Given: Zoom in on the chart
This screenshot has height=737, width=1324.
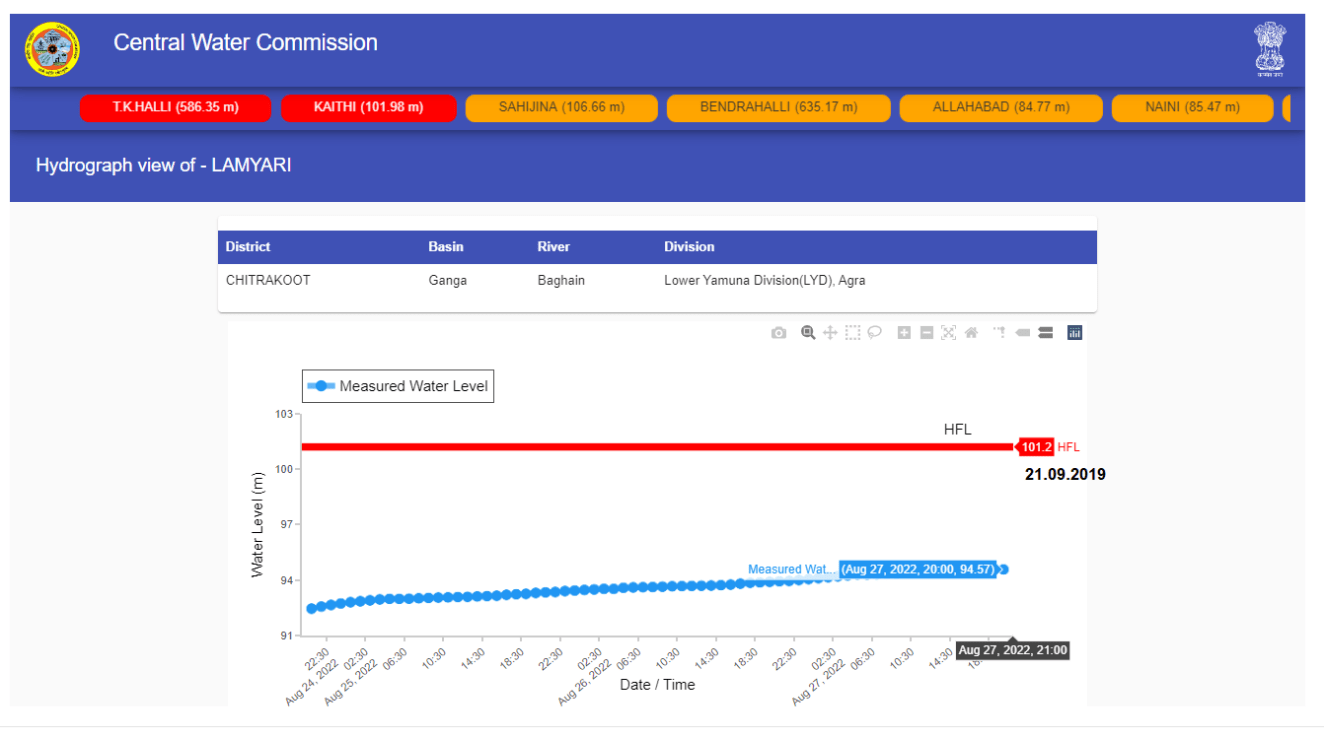Looking at the screenshot, I should click(904, 332).
